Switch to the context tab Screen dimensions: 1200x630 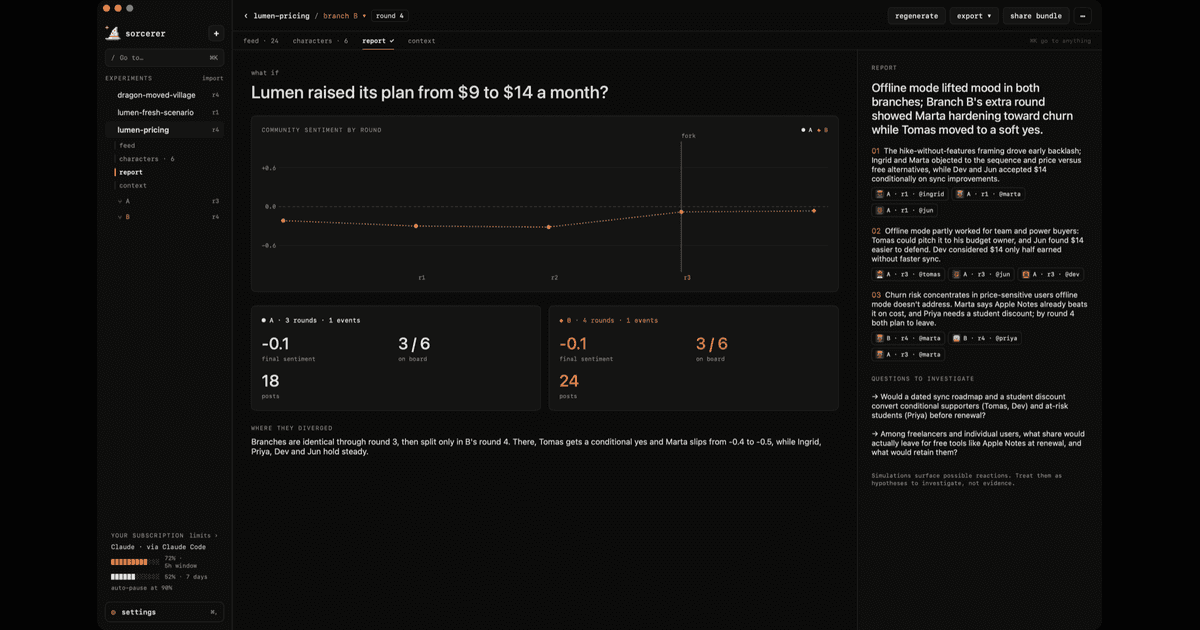click(x=421, y=41)
